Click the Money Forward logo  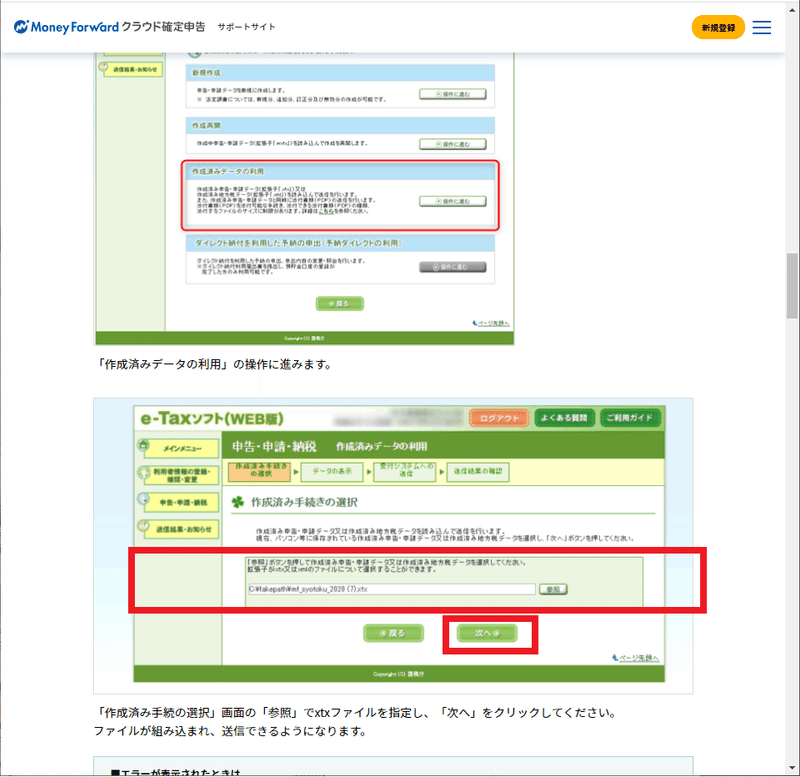(66, 27)
